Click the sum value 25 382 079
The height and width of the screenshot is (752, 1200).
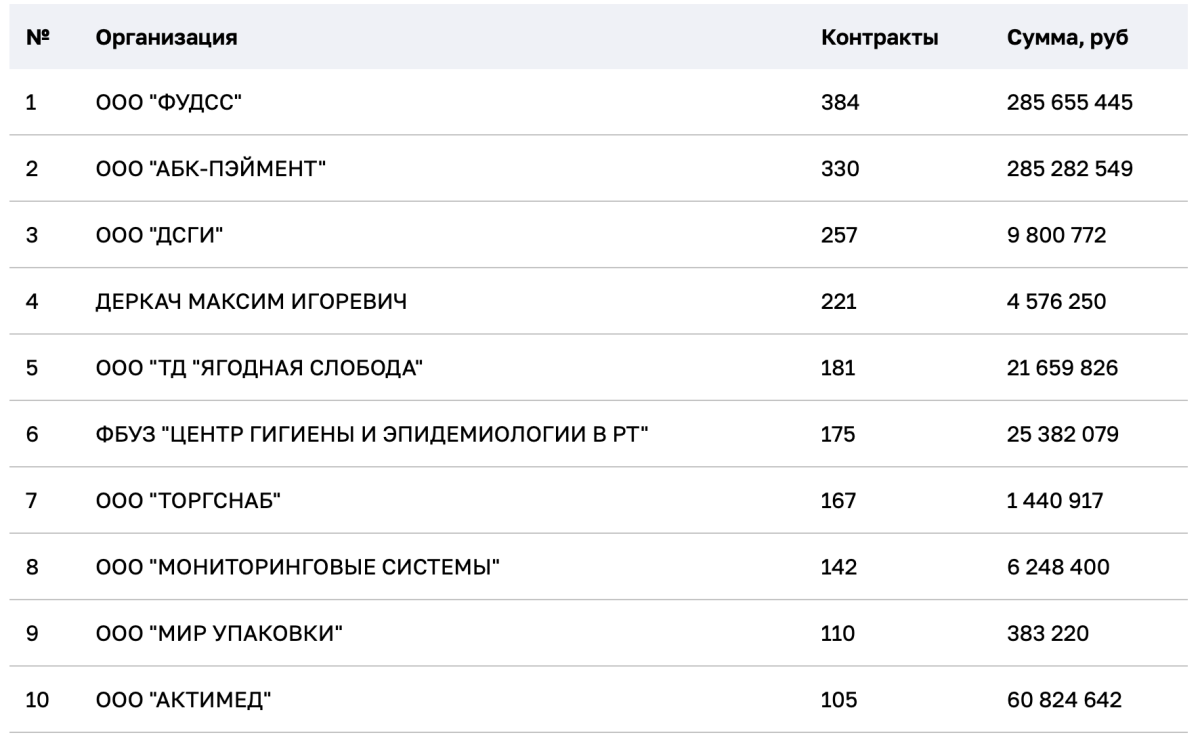coord(1063,433)
